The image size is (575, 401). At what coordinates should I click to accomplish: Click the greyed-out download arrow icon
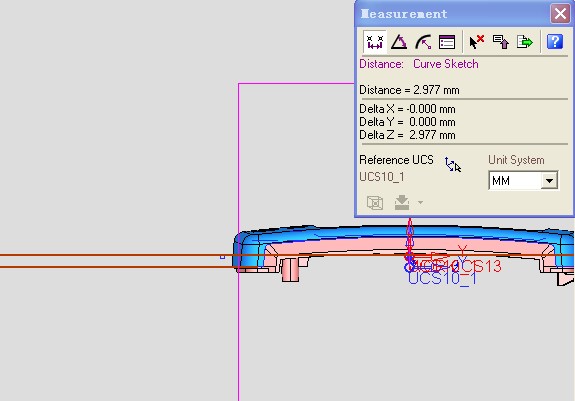(x=402, y=202)
